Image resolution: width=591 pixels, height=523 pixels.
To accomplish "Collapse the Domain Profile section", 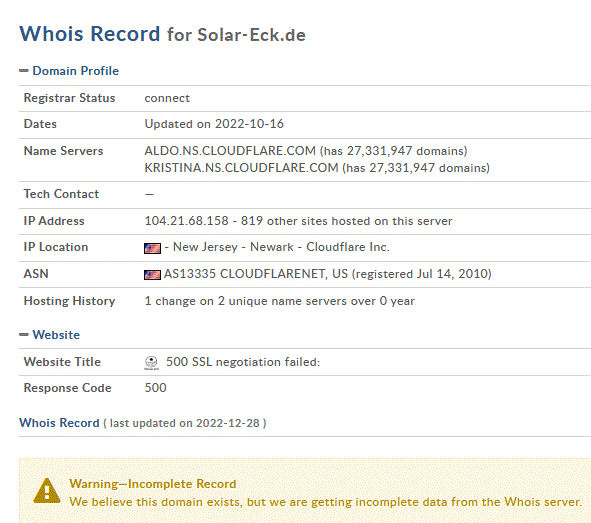I will (x=69, y=71).
